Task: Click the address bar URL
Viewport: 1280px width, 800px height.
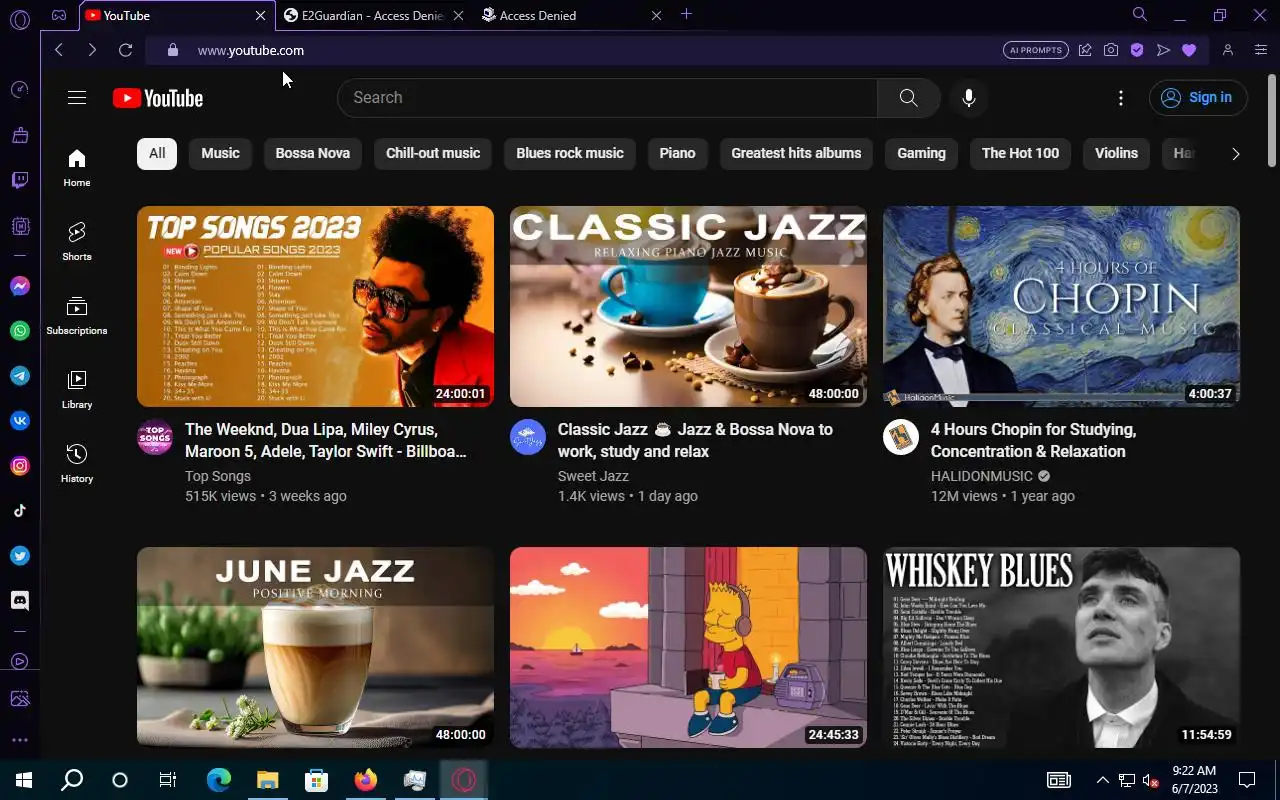Action: coord(251,50)
